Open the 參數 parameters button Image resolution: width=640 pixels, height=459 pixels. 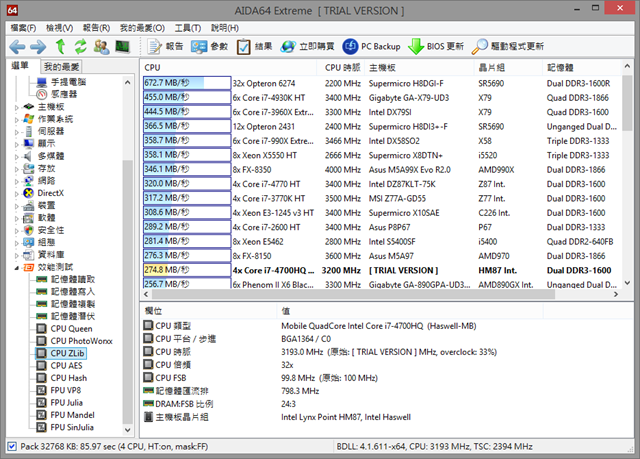coord(209,47)
